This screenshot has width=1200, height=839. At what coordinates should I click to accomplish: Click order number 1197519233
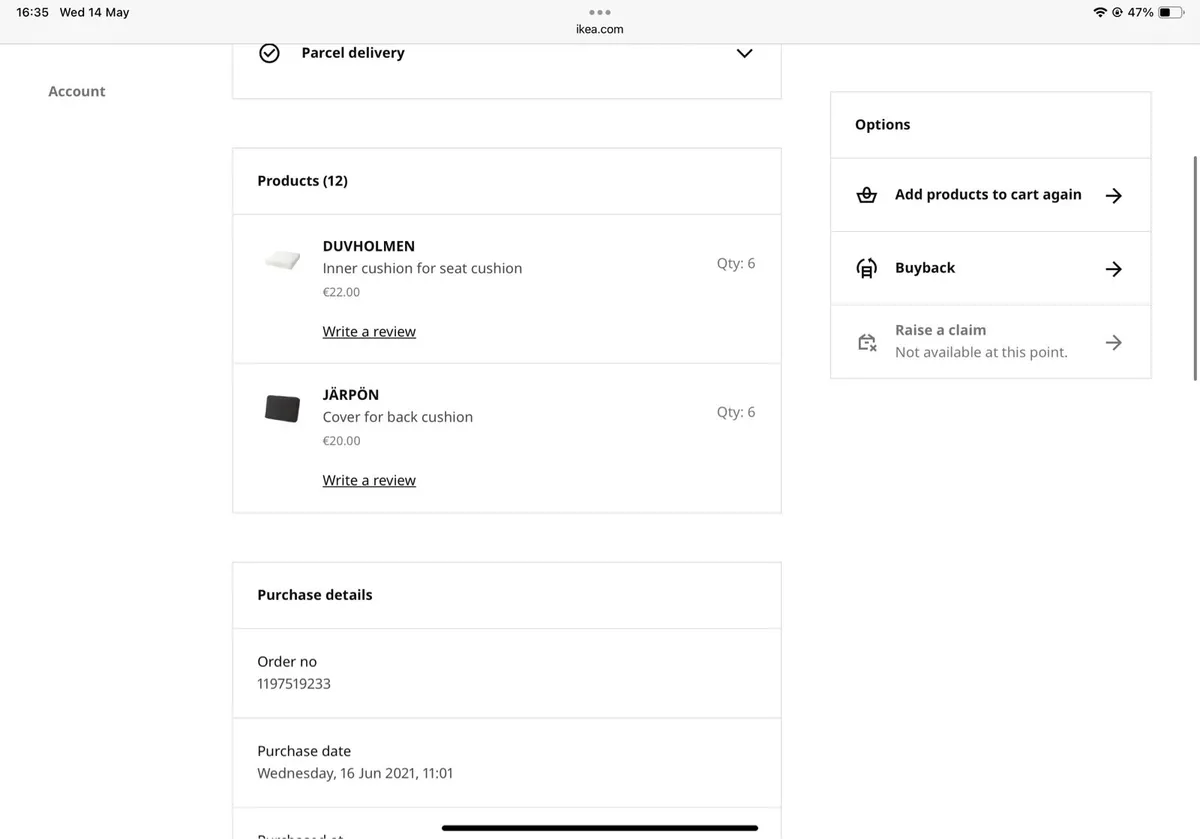pyautogui.click(x=294, y=684)
